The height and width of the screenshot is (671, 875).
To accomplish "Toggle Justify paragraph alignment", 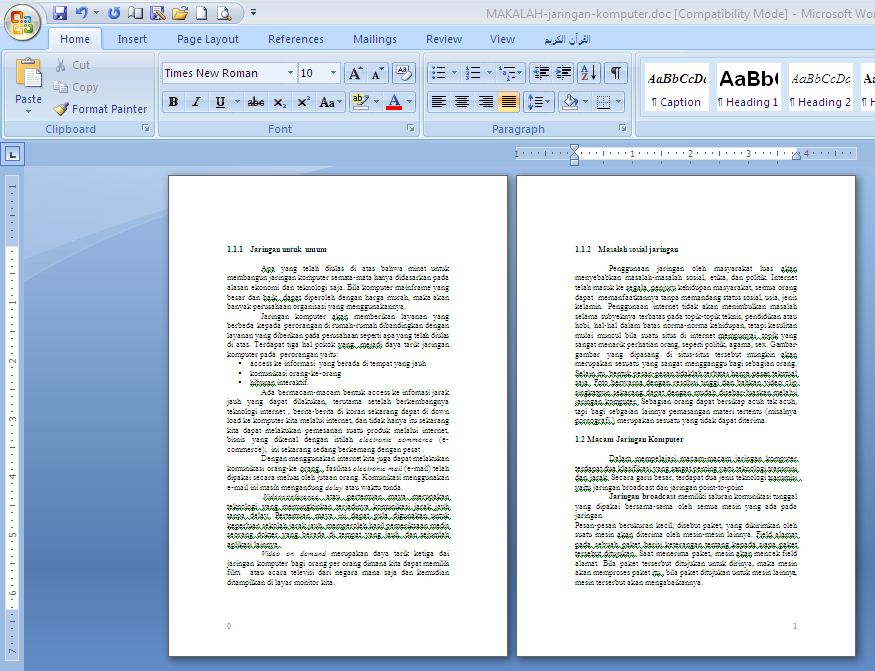I will tap(509, 101).
